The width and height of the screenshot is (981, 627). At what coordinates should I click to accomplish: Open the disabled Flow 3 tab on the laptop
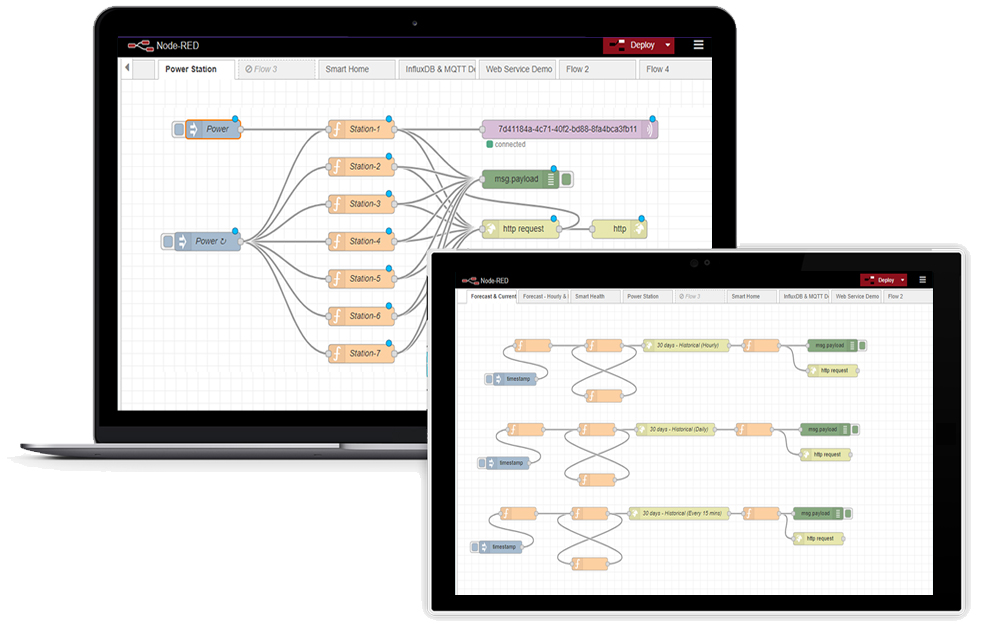[x=276, y=69]
